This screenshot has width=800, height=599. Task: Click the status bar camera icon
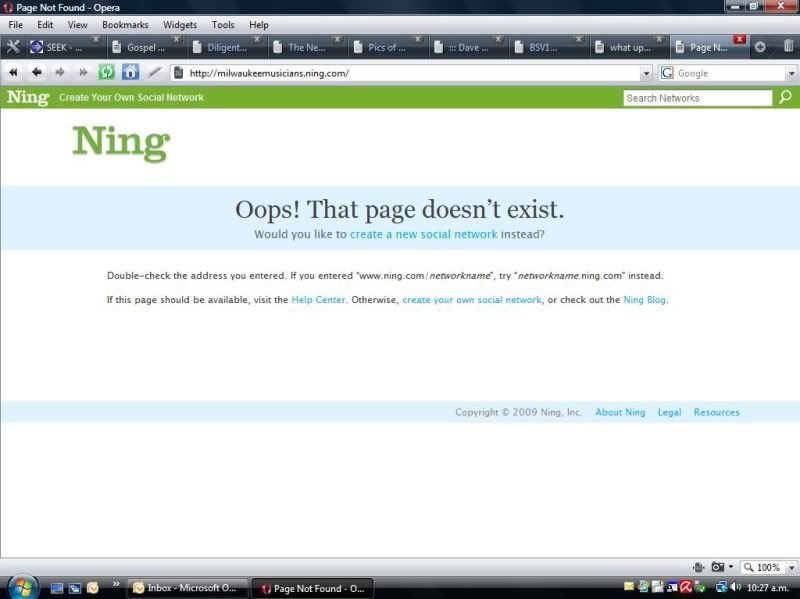(x=717, y=567)
